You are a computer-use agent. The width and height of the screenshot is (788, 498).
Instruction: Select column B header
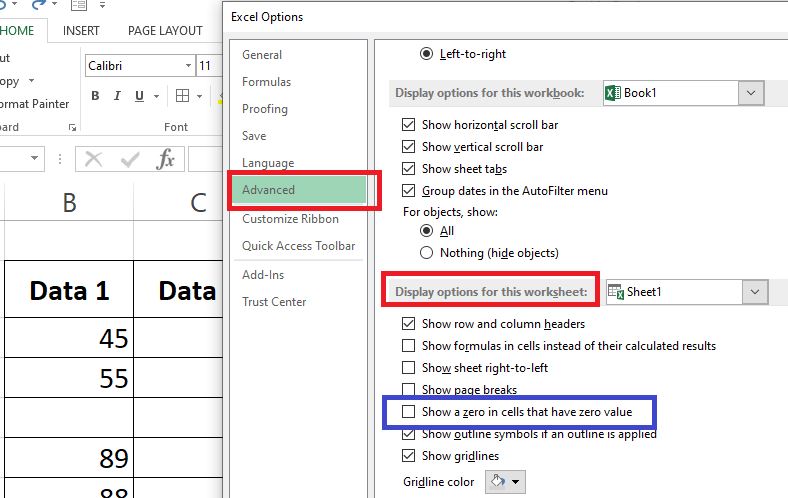(x=69, y=203)
